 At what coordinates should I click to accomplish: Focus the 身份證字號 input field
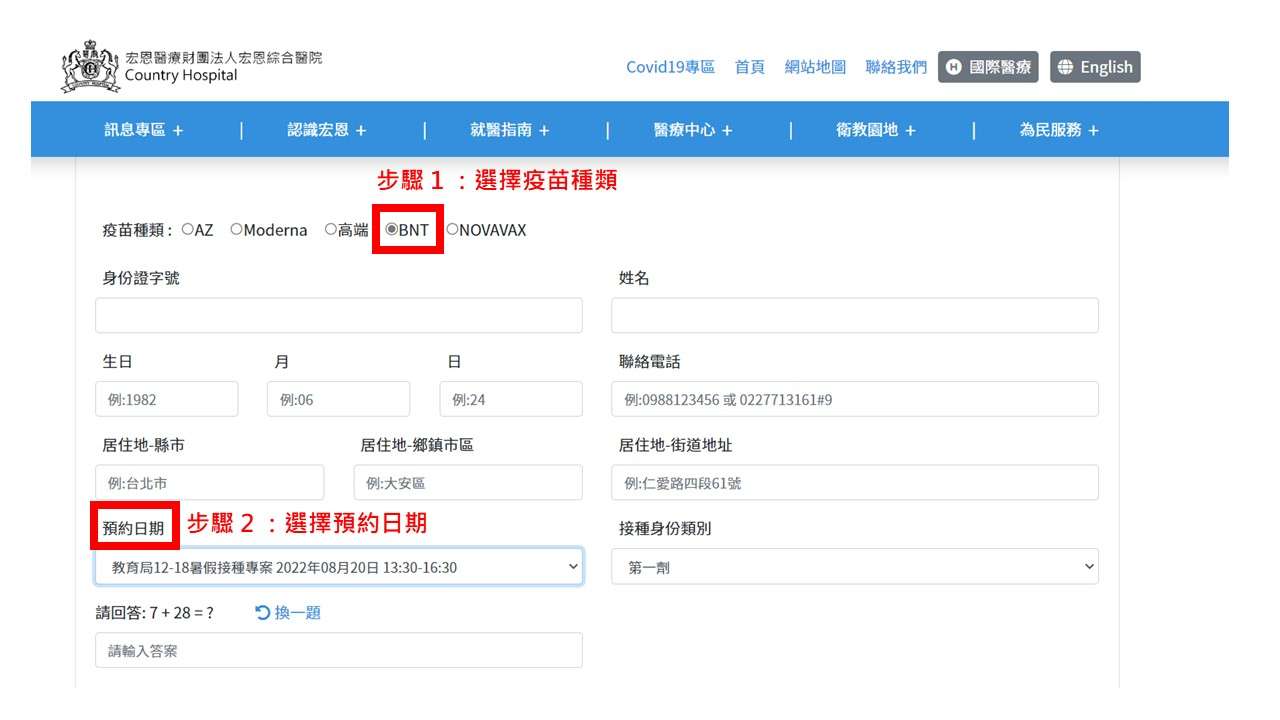(338, 315)
